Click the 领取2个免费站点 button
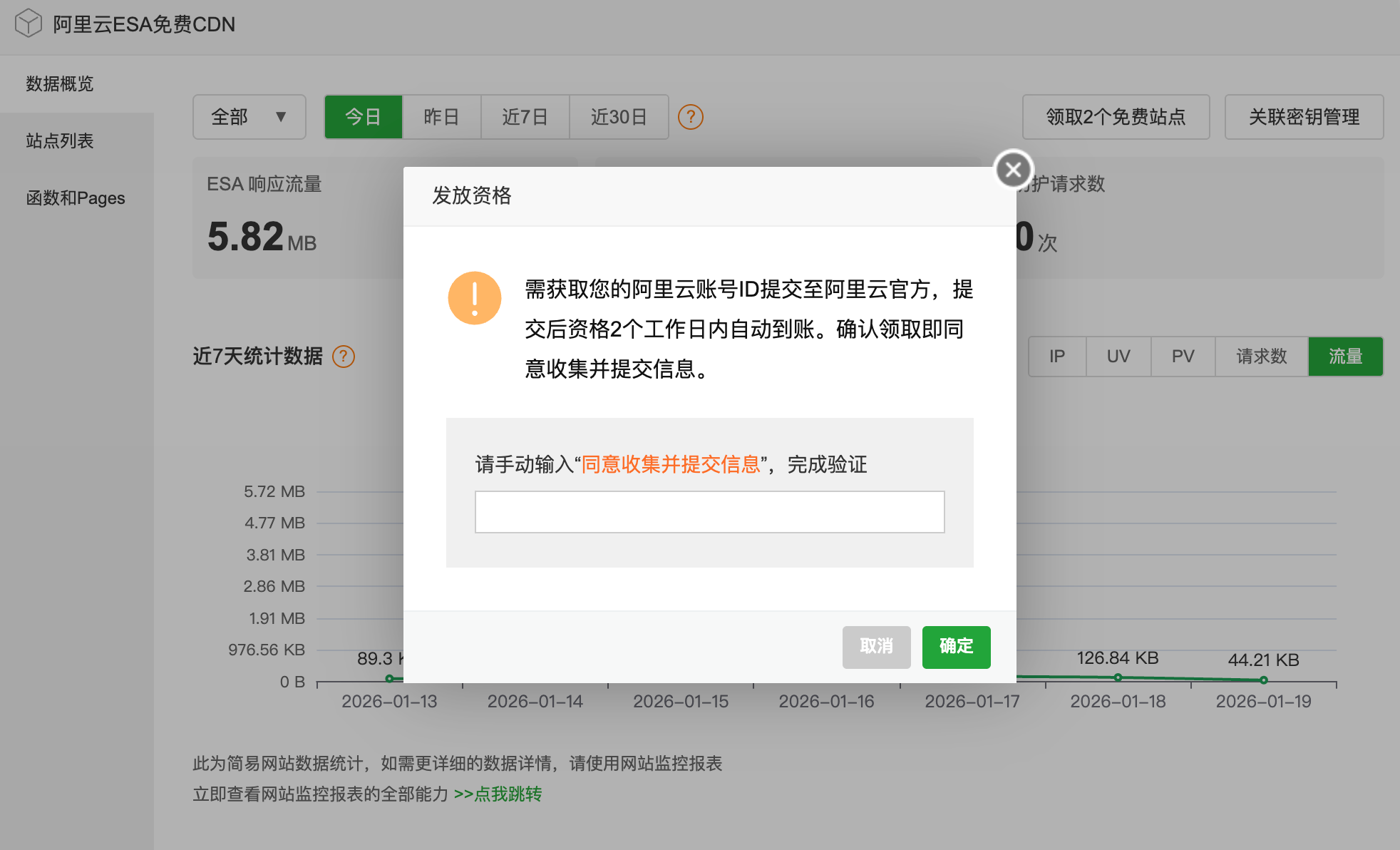Viewport: 1400px width, 850px height. click(x=1116, y=117)
